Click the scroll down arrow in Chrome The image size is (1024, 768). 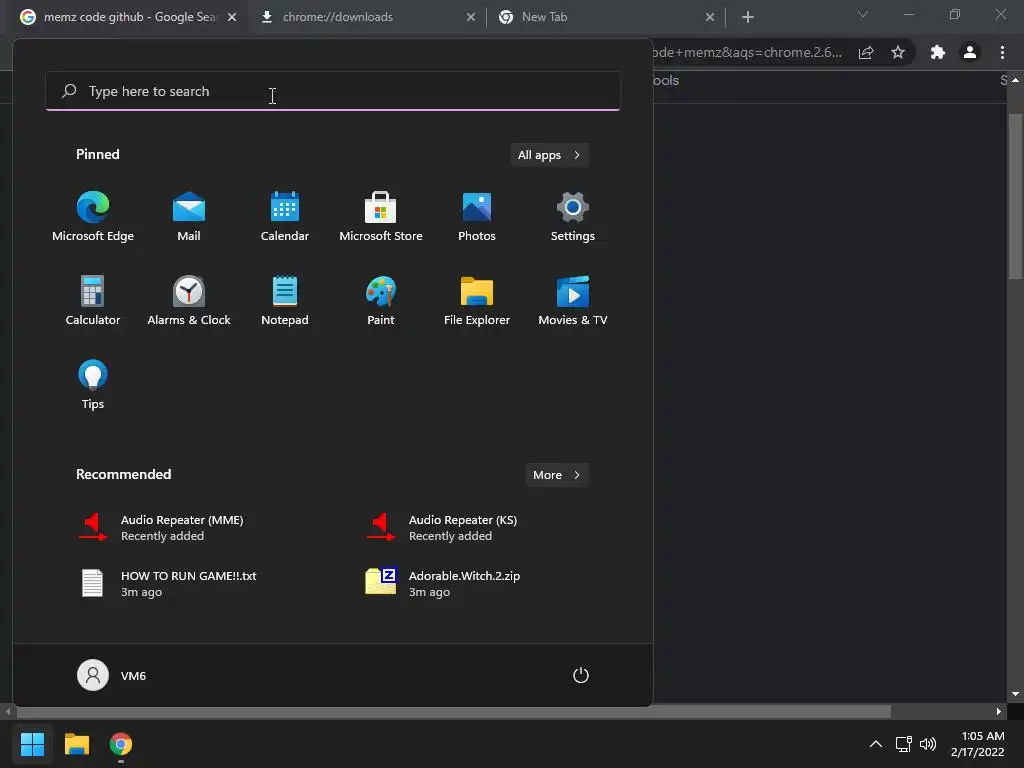(x=1015, y=694)
